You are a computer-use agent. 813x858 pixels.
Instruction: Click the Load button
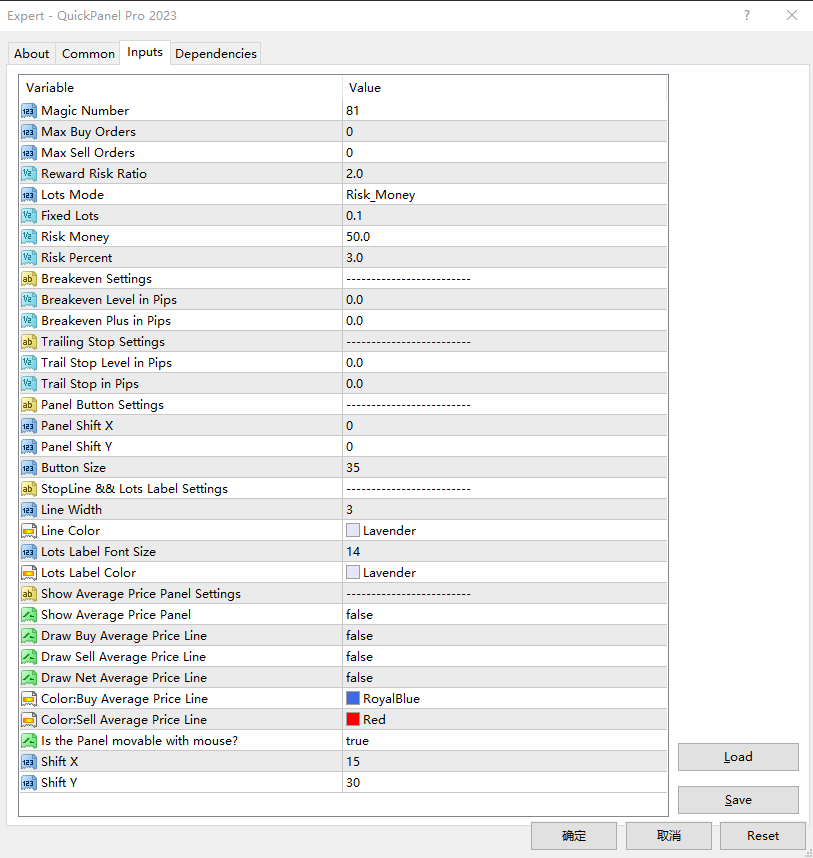click(738, 757)
